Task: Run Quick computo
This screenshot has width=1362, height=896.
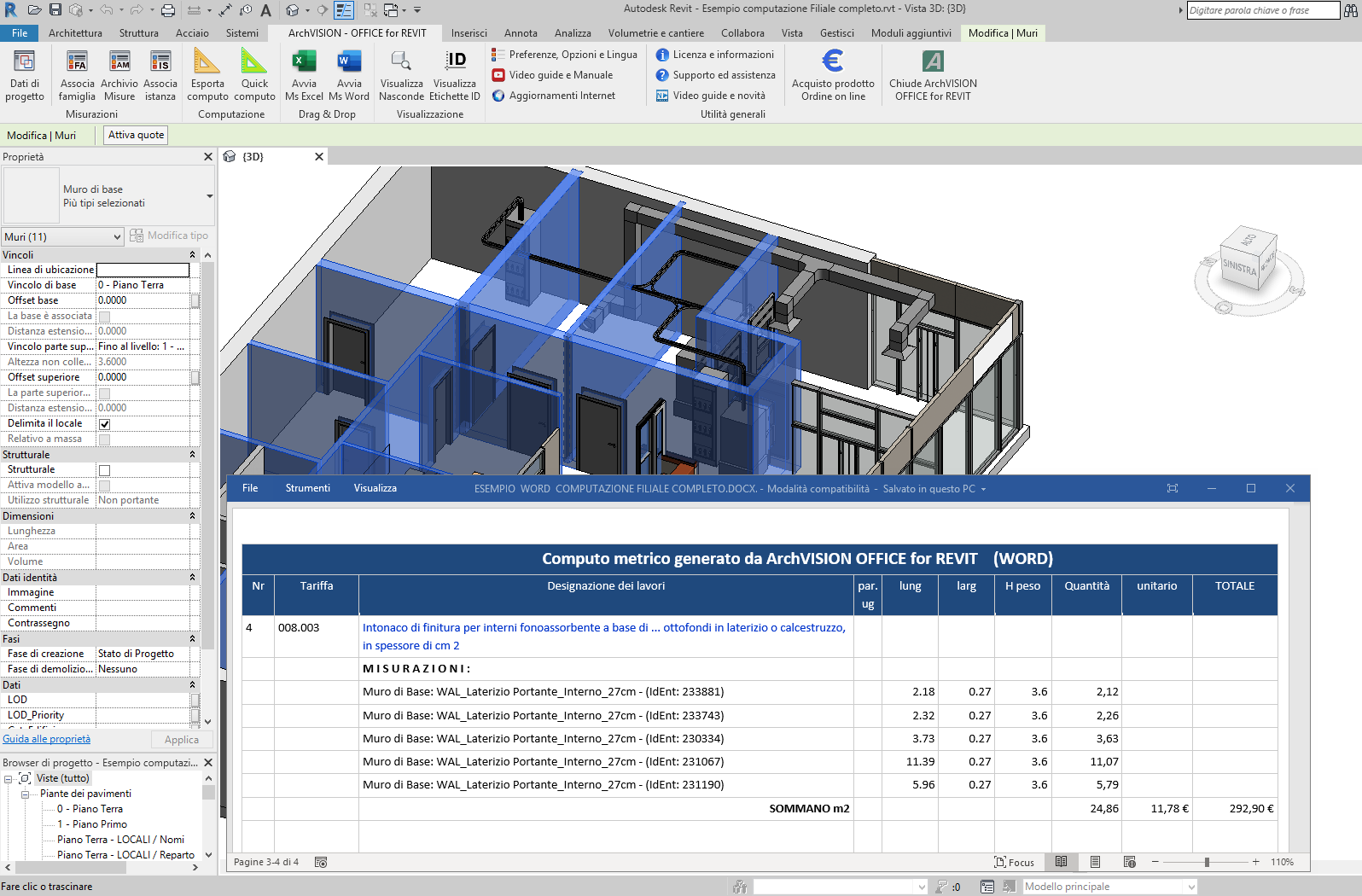Action: pyautogui.click(x=254, y=75)
